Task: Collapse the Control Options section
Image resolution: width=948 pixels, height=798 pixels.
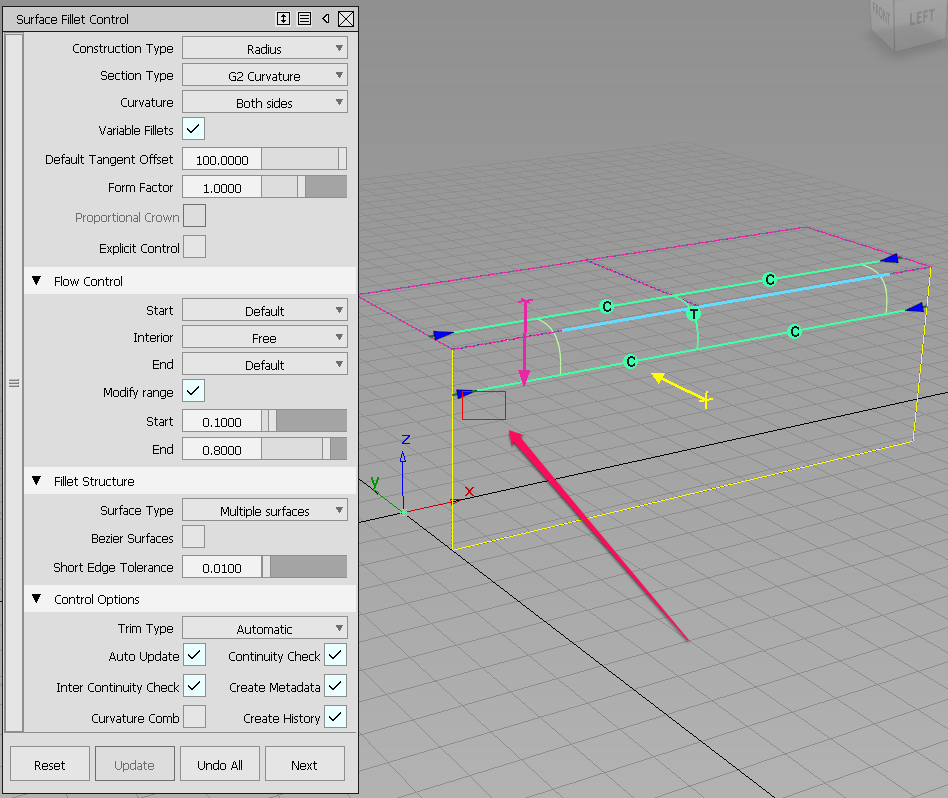Action: (37, 599)
